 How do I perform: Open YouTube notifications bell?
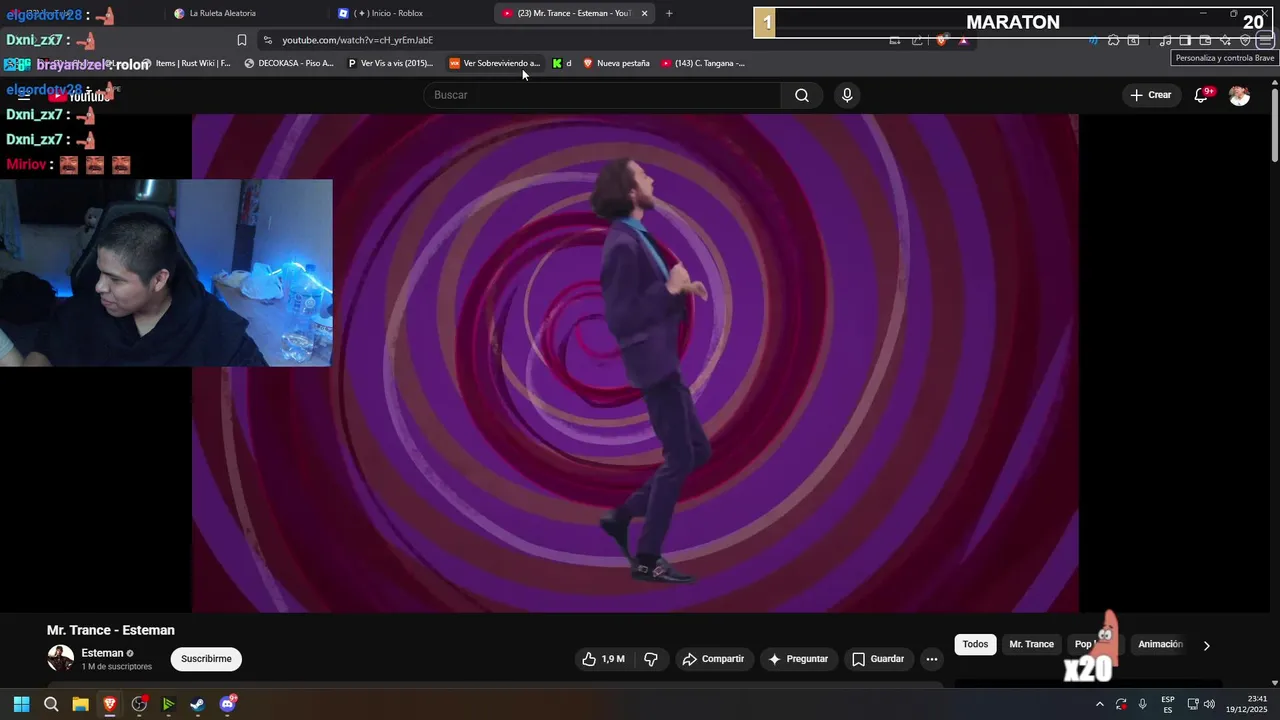tap(1202, 95)
